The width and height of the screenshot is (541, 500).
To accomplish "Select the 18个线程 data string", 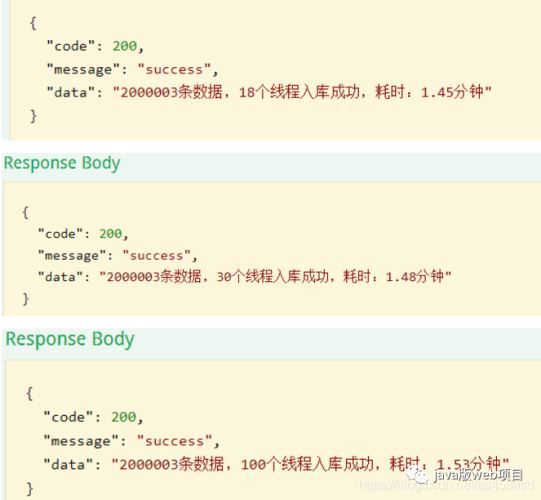I will [x=302, y=92].
